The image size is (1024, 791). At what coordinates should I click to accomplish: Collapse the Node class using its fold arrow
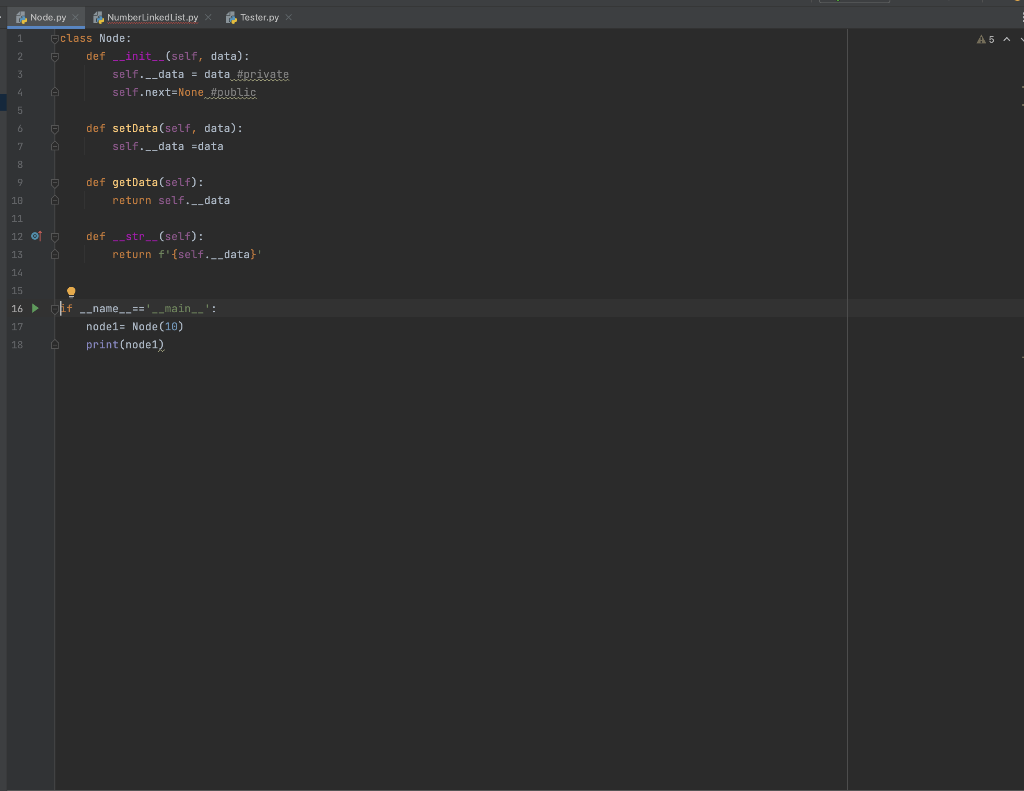pos(56,38)
